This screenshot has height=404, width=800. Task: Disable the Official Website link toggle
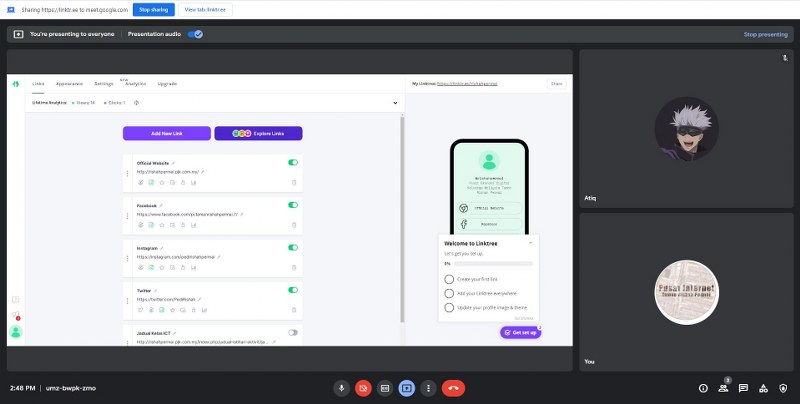(x=293, y=162)
